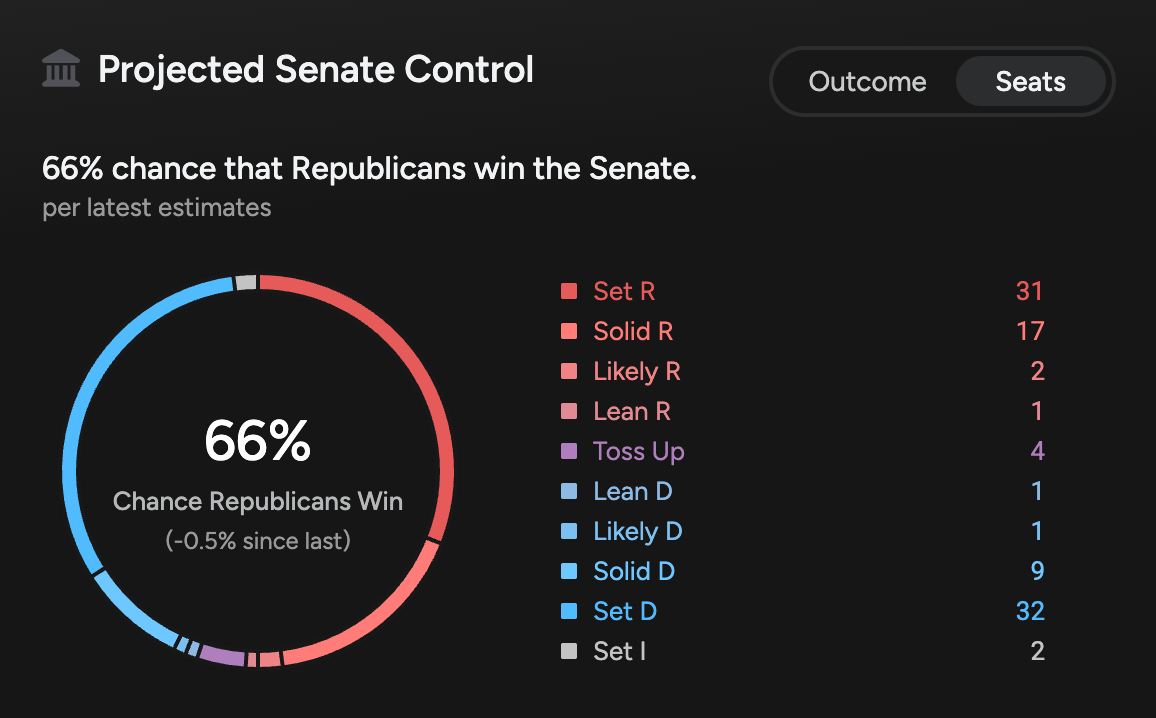
Task: Click the Solid D legend label
Action: pos(634,571)
